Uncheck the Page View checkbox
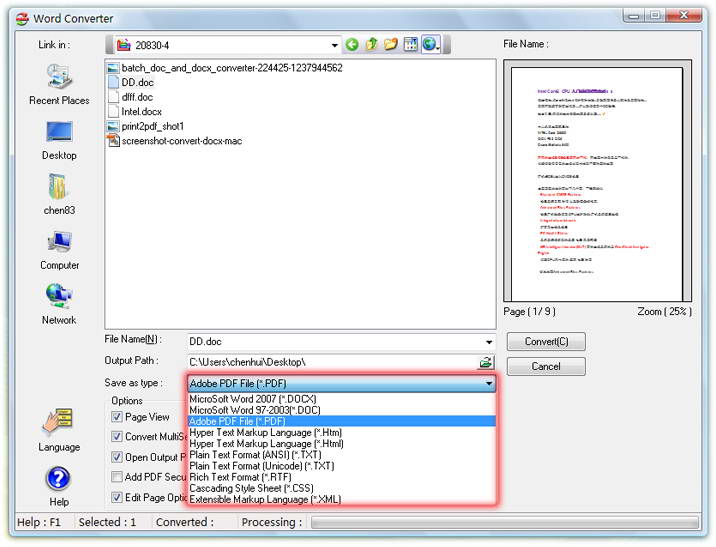716x547 pixels. (117, 417)
